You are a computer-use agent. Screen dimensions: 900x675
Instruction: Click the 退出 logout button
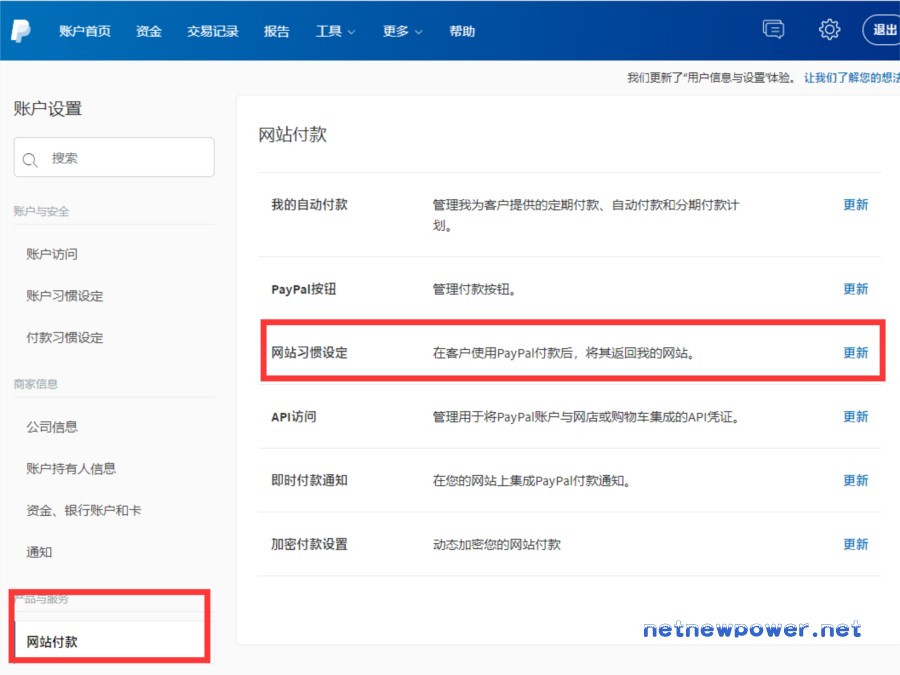[882, 29]
